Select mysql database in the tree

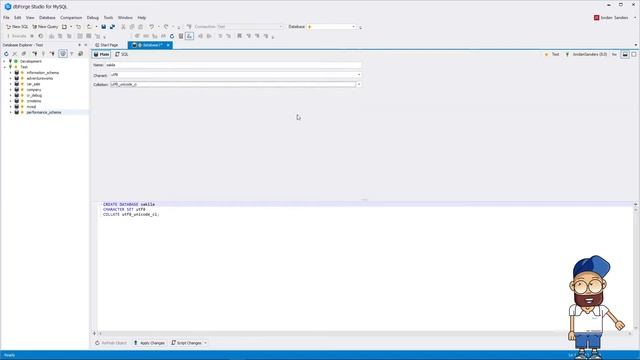click(x=31, y=107)
